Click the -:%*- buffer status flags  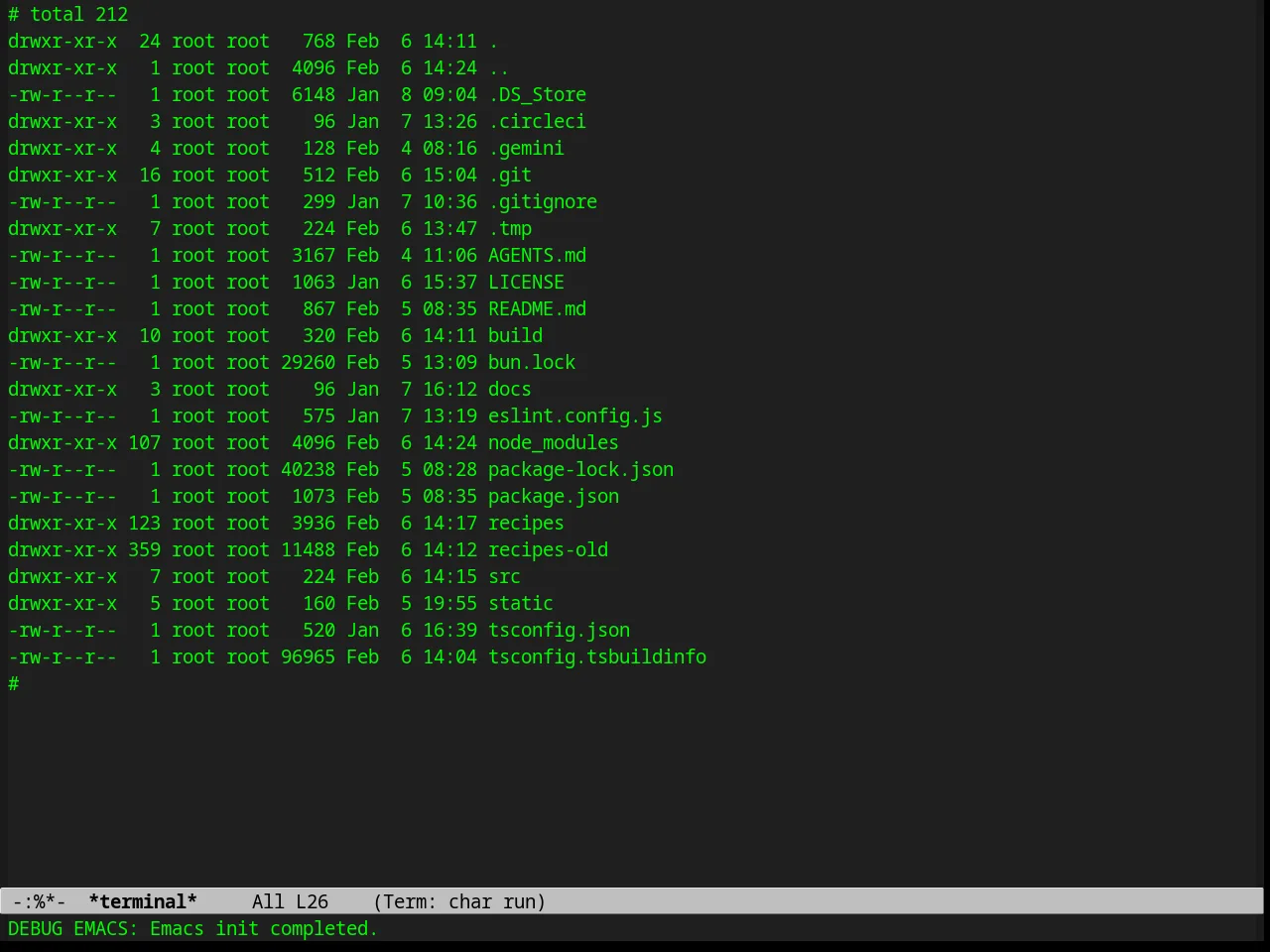click(x=39, y=901)
